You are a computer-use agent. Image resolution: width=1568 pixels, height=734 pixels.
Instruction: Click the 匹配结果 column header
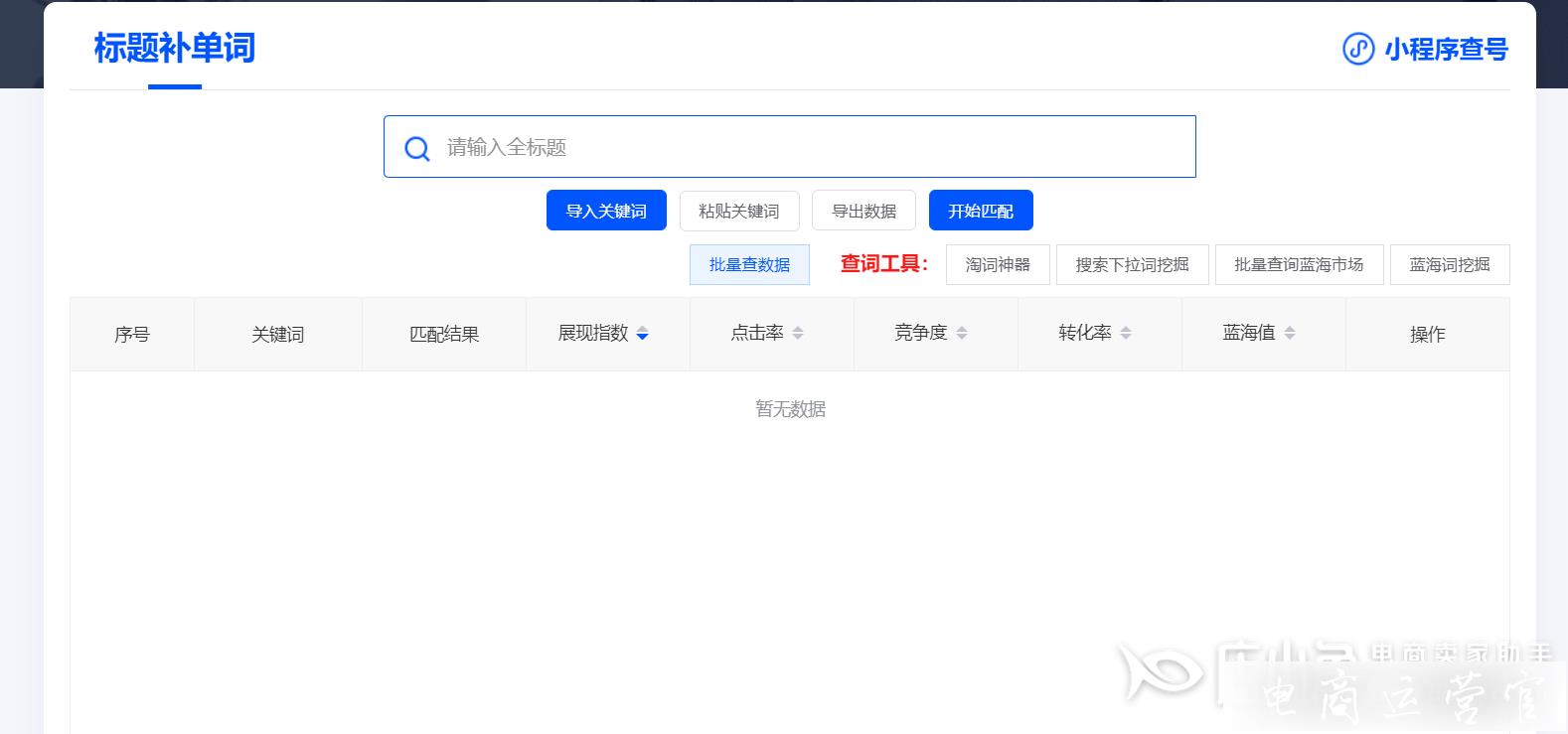point(444,335)
